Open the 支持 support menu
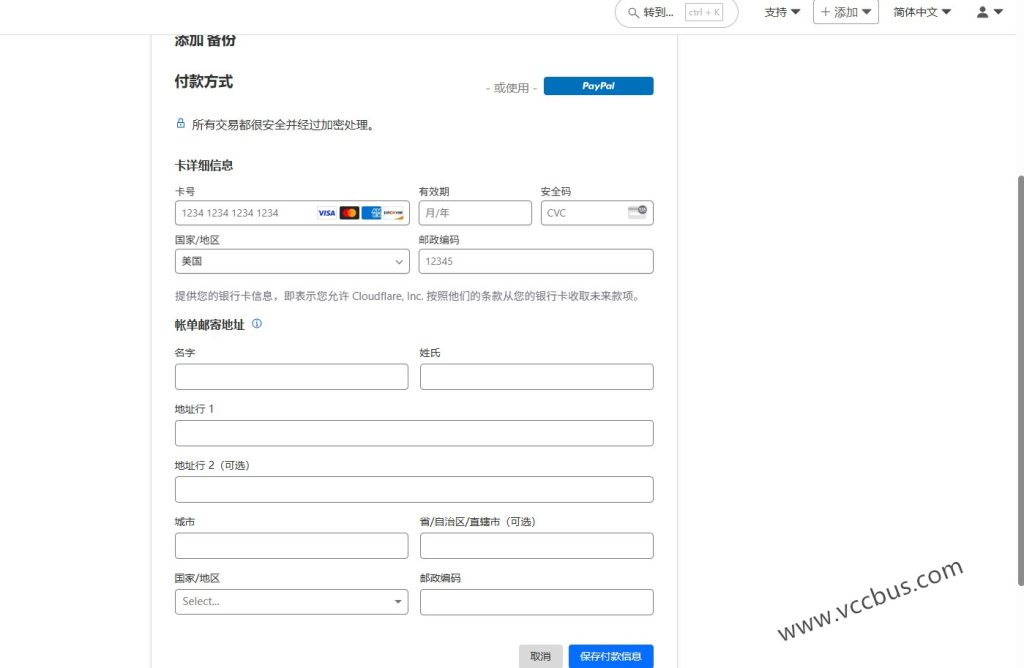 pos(782,12)
